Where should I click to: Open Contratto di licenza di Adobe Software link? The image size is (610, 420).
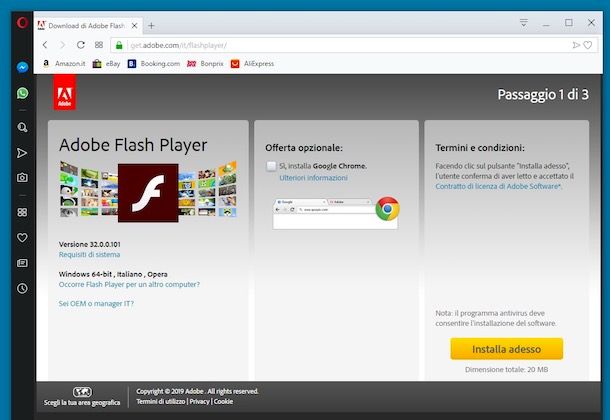click(498, 186)
